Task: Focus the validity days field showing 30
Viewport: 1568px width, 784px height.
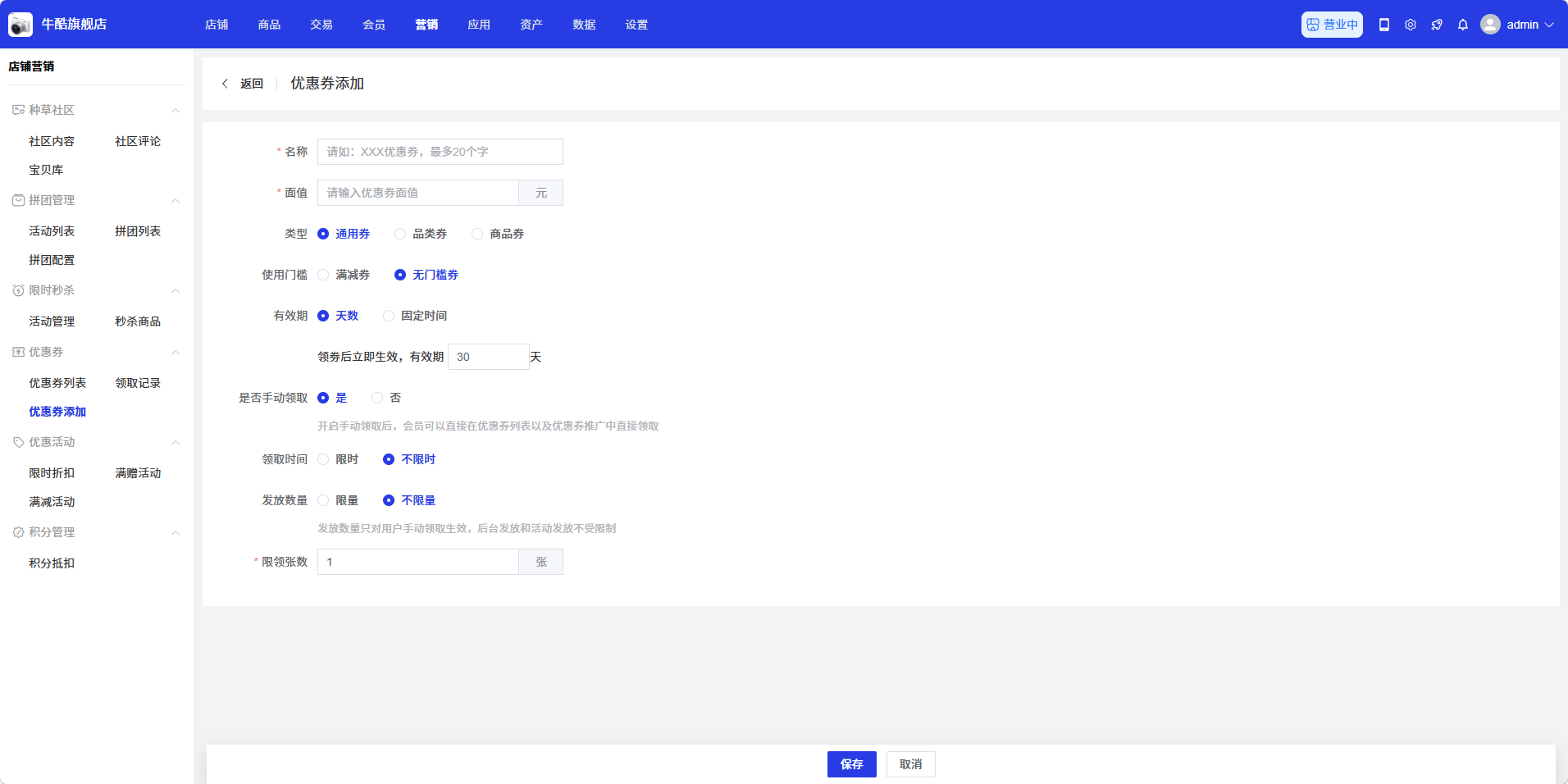Action: click(489, 357)
